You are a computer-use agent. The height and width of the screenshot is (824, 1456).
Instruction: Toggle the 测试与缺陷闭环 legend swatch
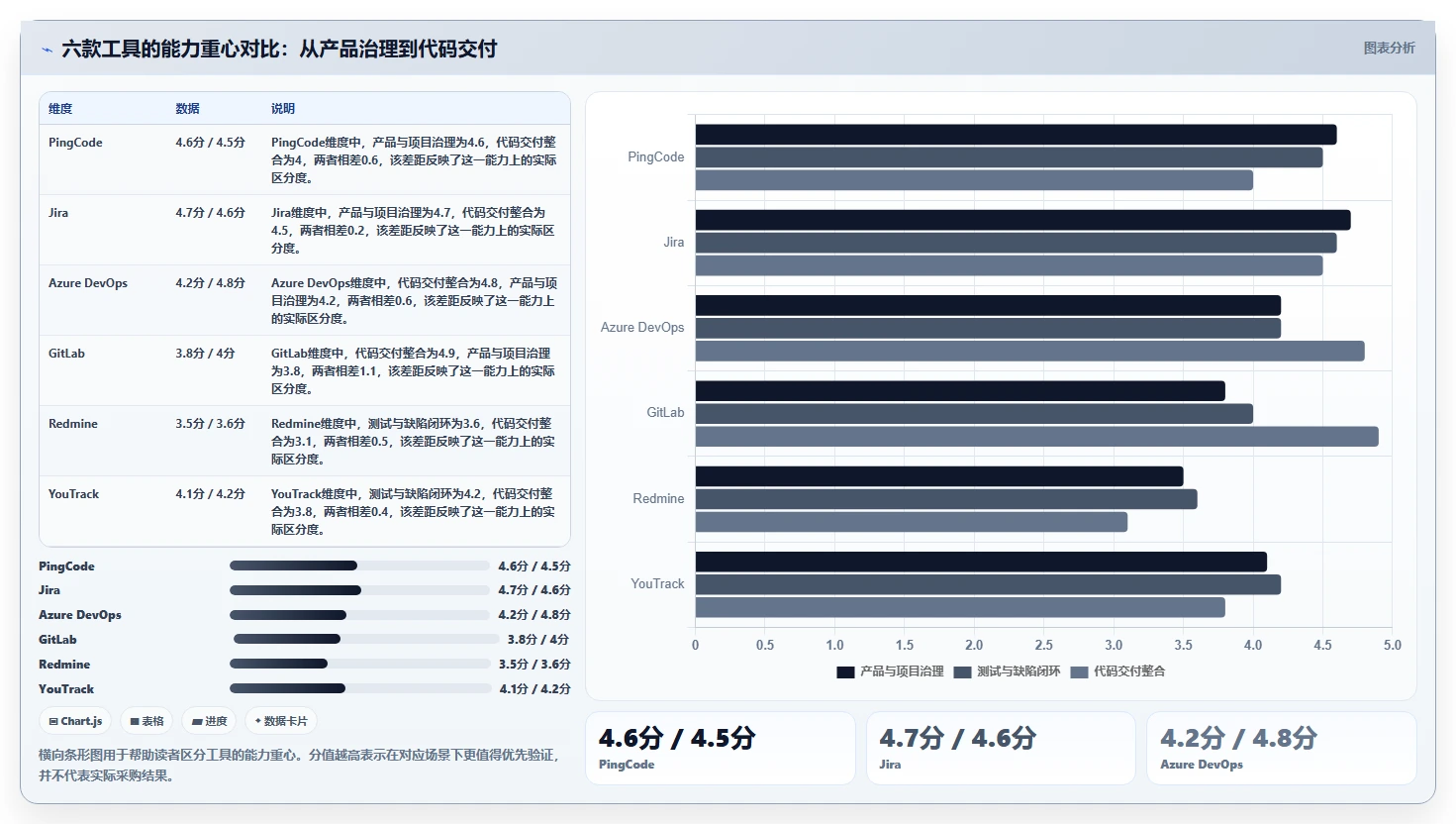[962, 671]
